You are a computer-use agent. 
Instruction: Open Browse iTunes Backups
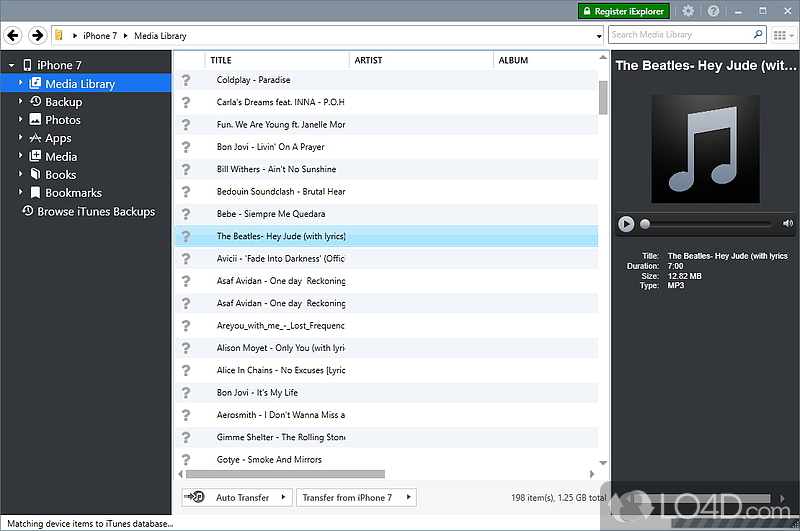point(95,211)
